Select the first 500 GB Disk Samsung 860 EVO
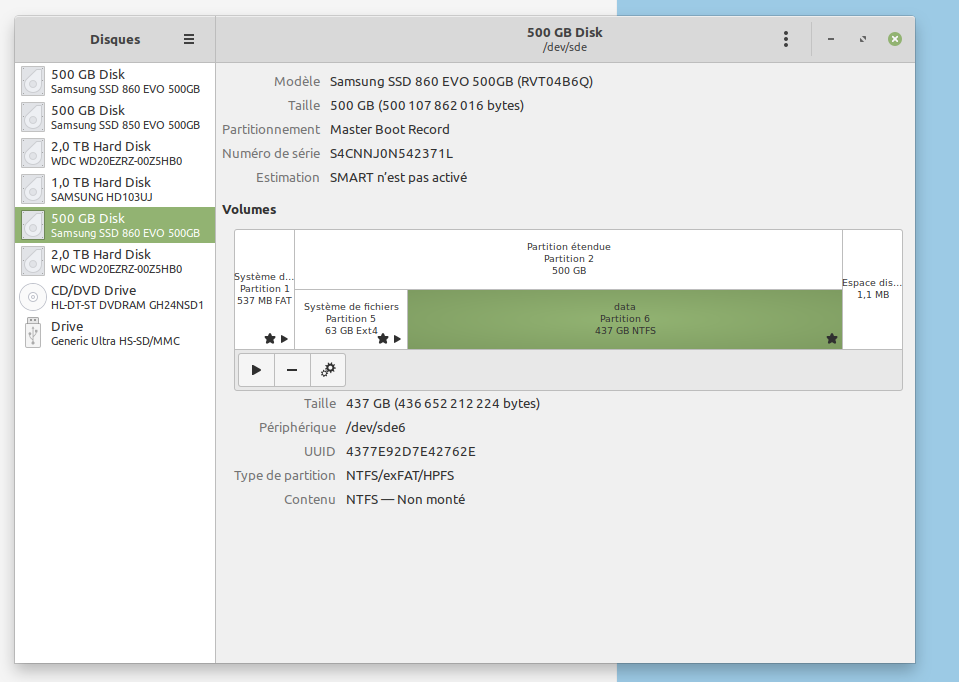Viewport: 959px width, 682px height. [115, 81]
